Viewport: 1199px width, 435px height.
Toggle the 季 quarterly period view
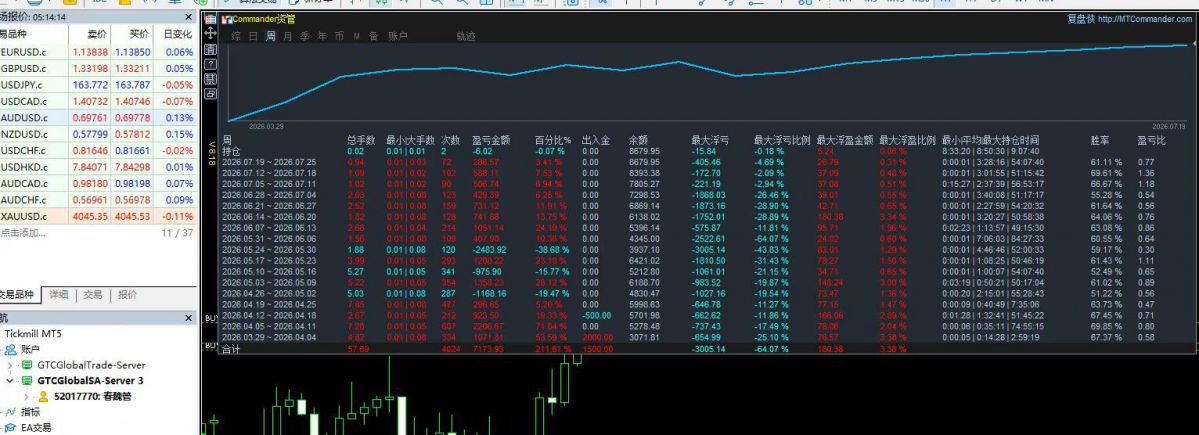click(x=304, y=36)
